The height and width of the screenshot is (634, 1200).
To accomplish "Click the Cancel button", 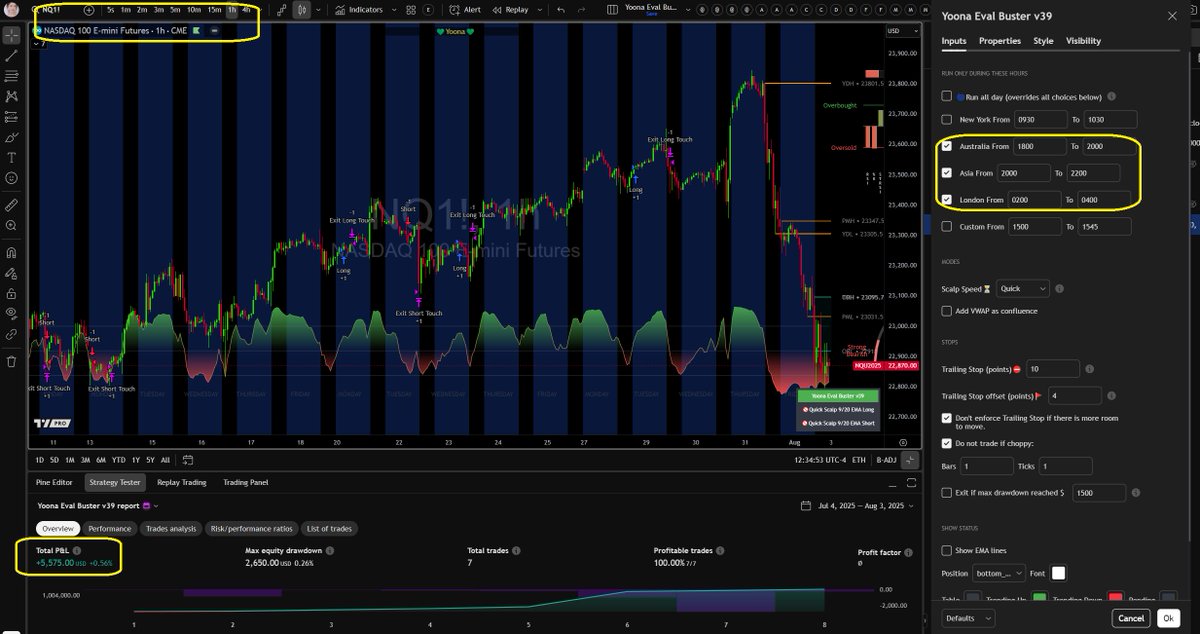I will click(1130, 619).
